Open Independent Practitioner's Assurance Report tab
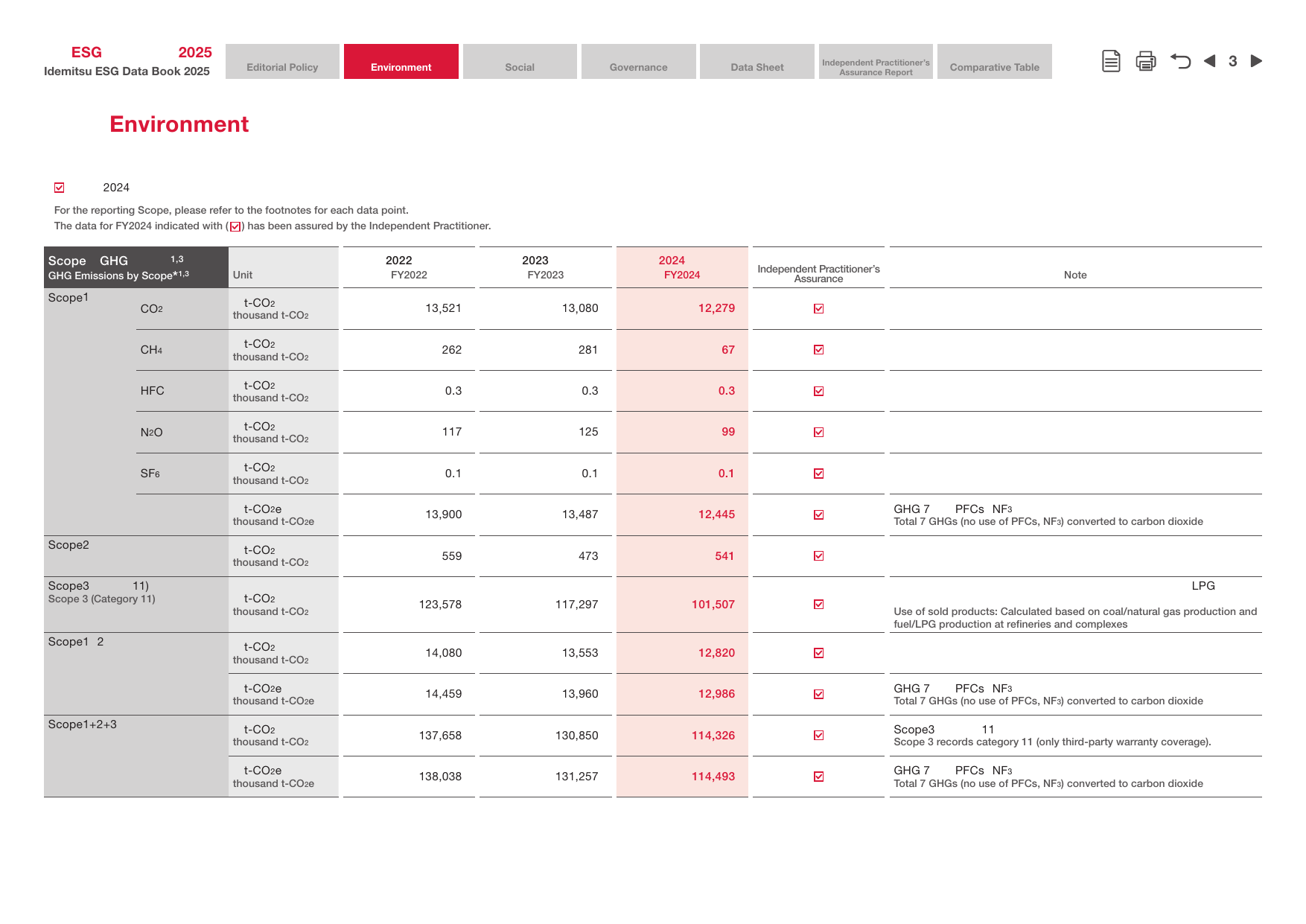This screenshot has width=1306, height=924. (876, 62)
